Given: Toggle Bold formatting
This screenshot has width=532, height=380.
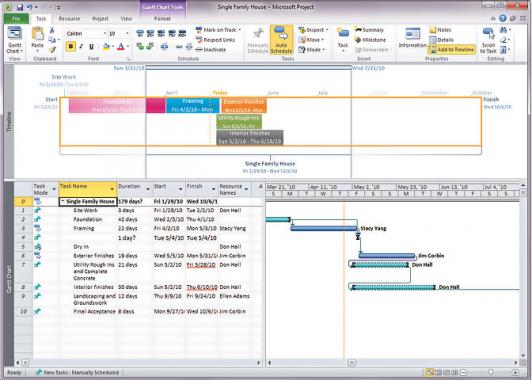Looking at the screenshot, I should point(71,46).
